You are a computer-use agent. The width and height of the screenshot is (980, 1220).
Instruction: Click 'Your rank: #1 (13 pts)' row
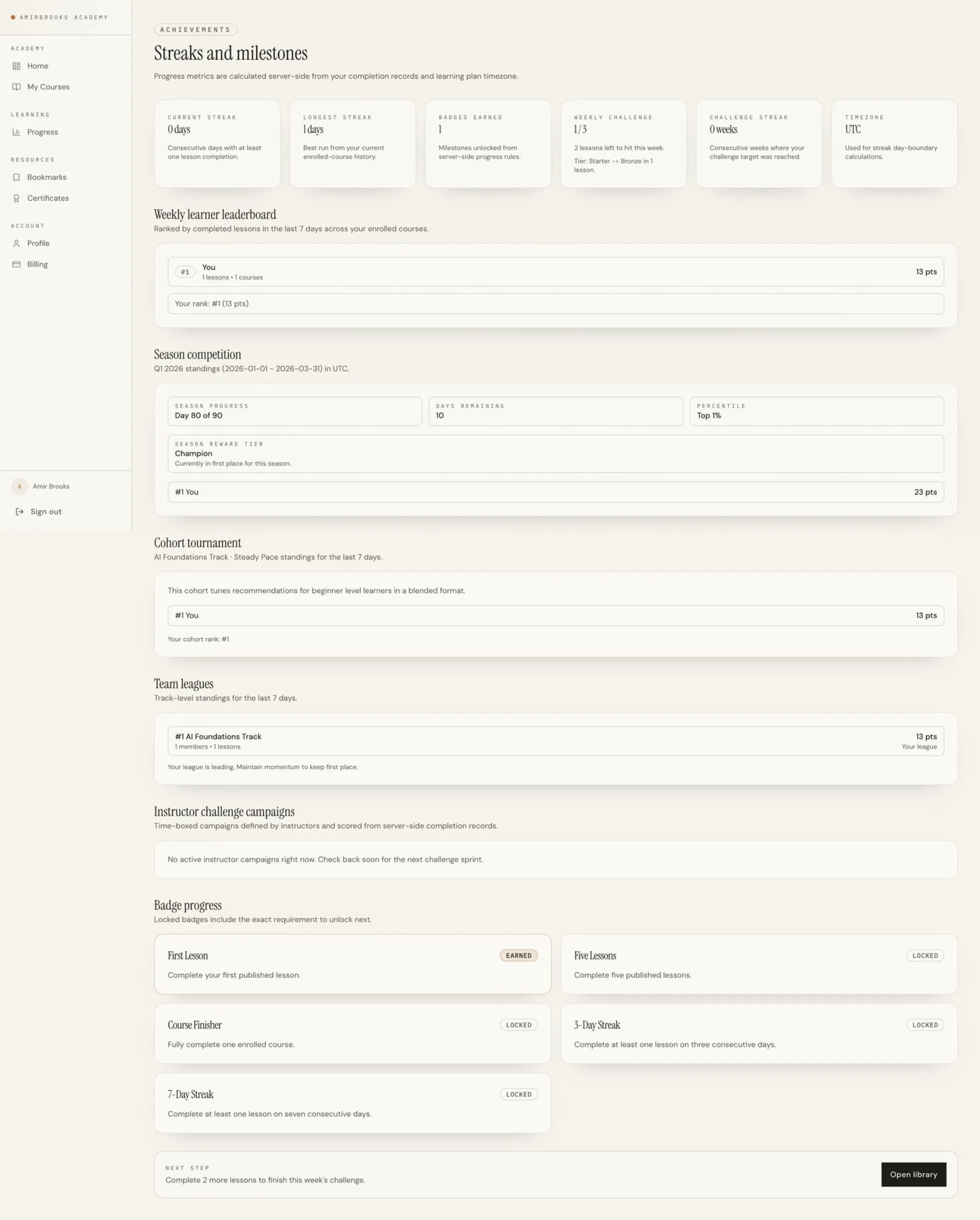[x=556, y=304]
